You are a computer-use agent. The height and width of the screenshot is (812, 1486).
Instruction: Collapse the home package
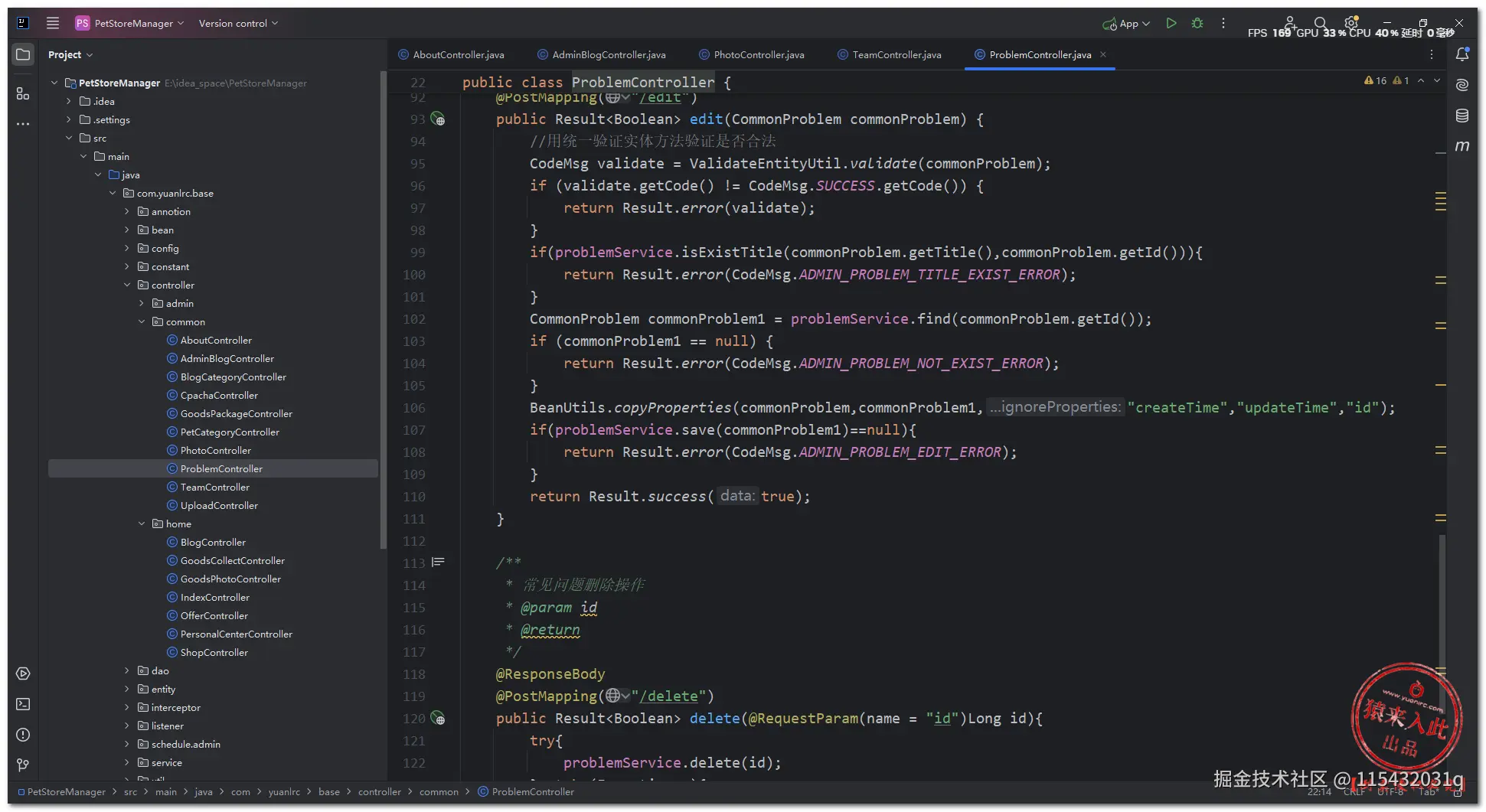tap(142, 523)
